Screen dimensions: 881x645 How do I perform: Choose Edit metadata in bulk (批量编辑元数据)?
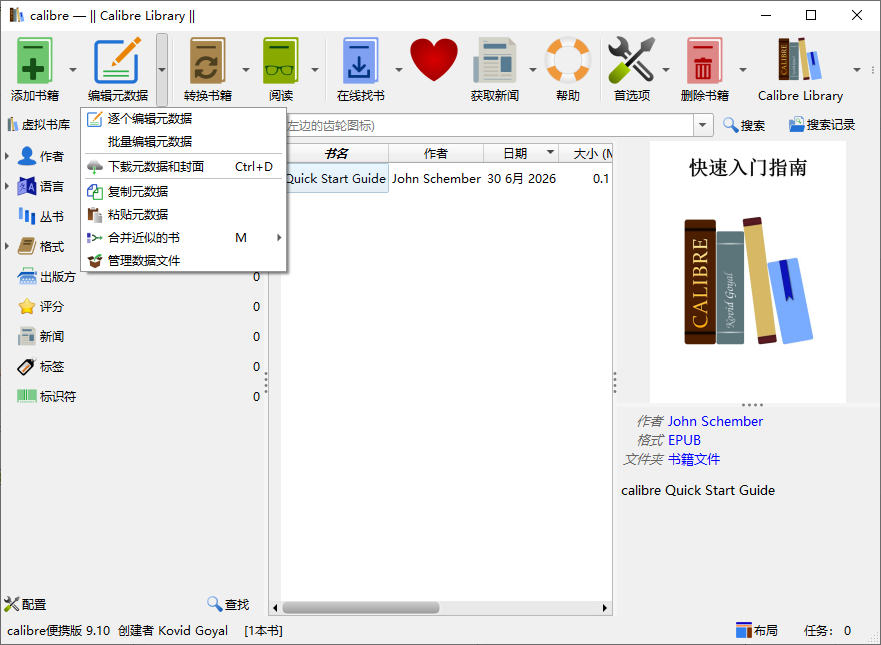[184, 142]
